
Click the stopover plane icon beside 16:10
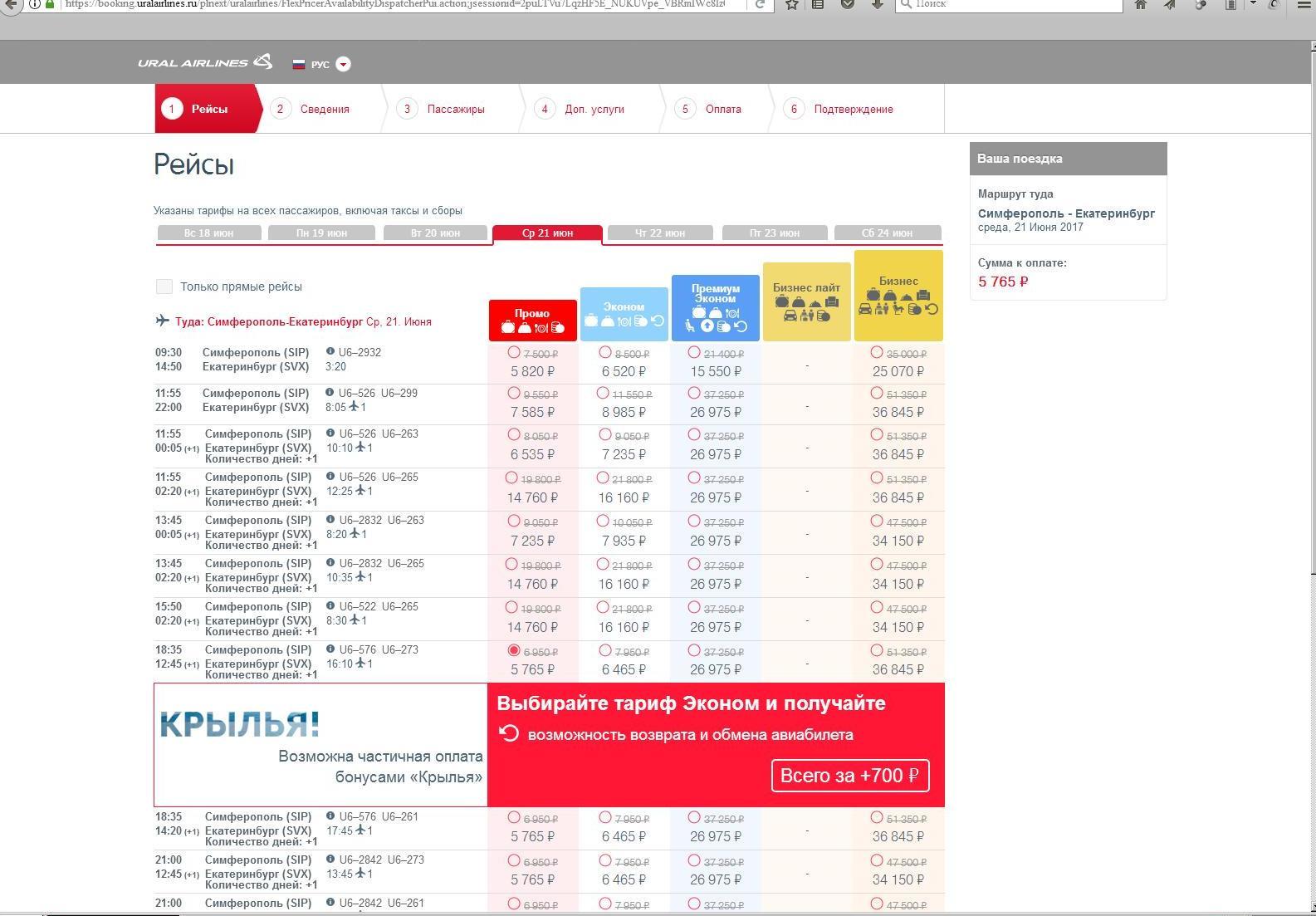pos(360,663)
